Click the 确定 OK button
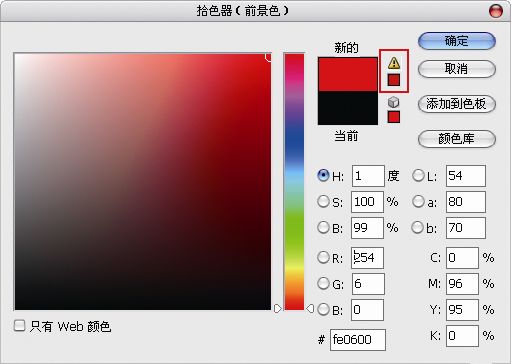Viewport: 511px width, 364px height. (x=457, y=41)
